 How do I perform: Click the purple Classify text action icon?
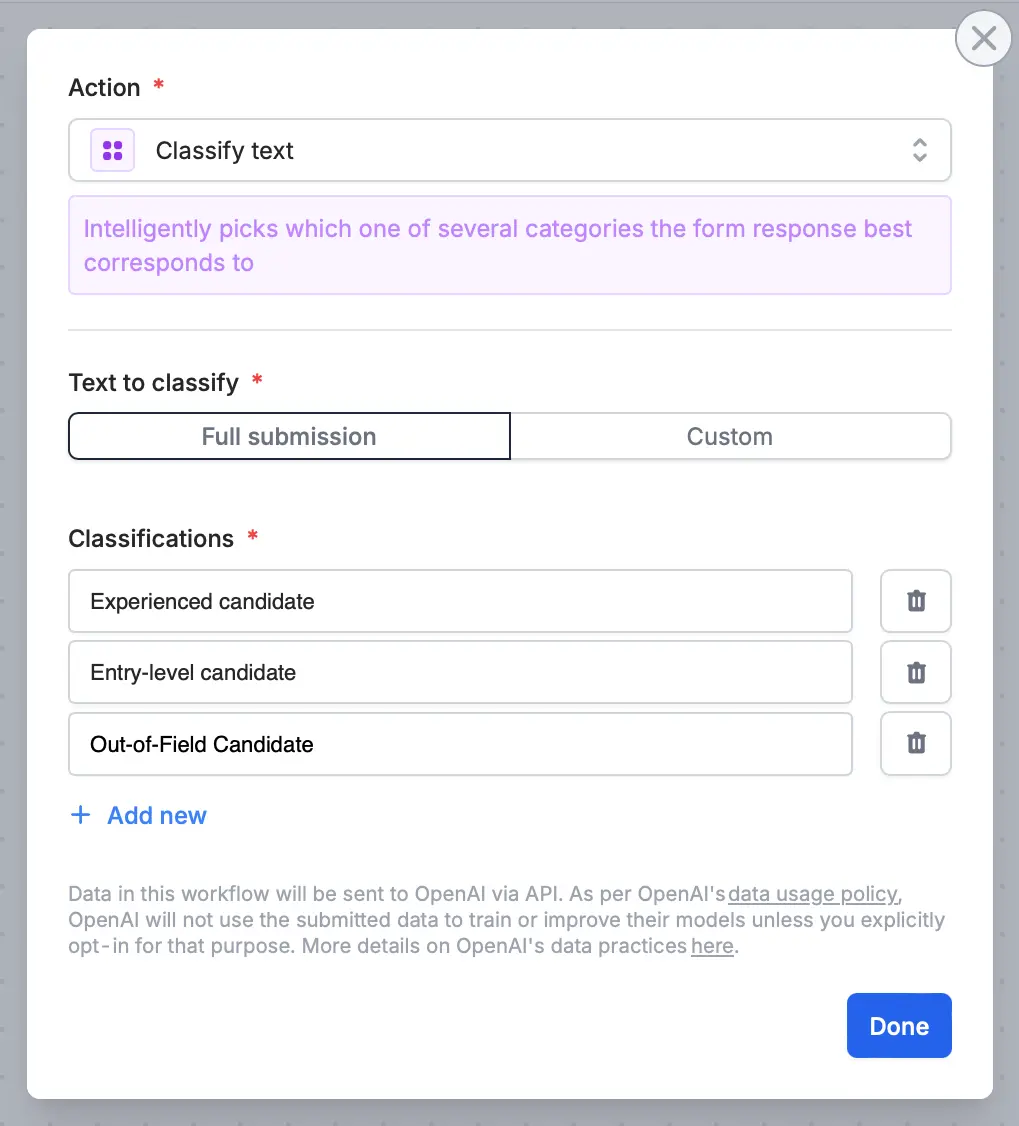click(112, 149)
